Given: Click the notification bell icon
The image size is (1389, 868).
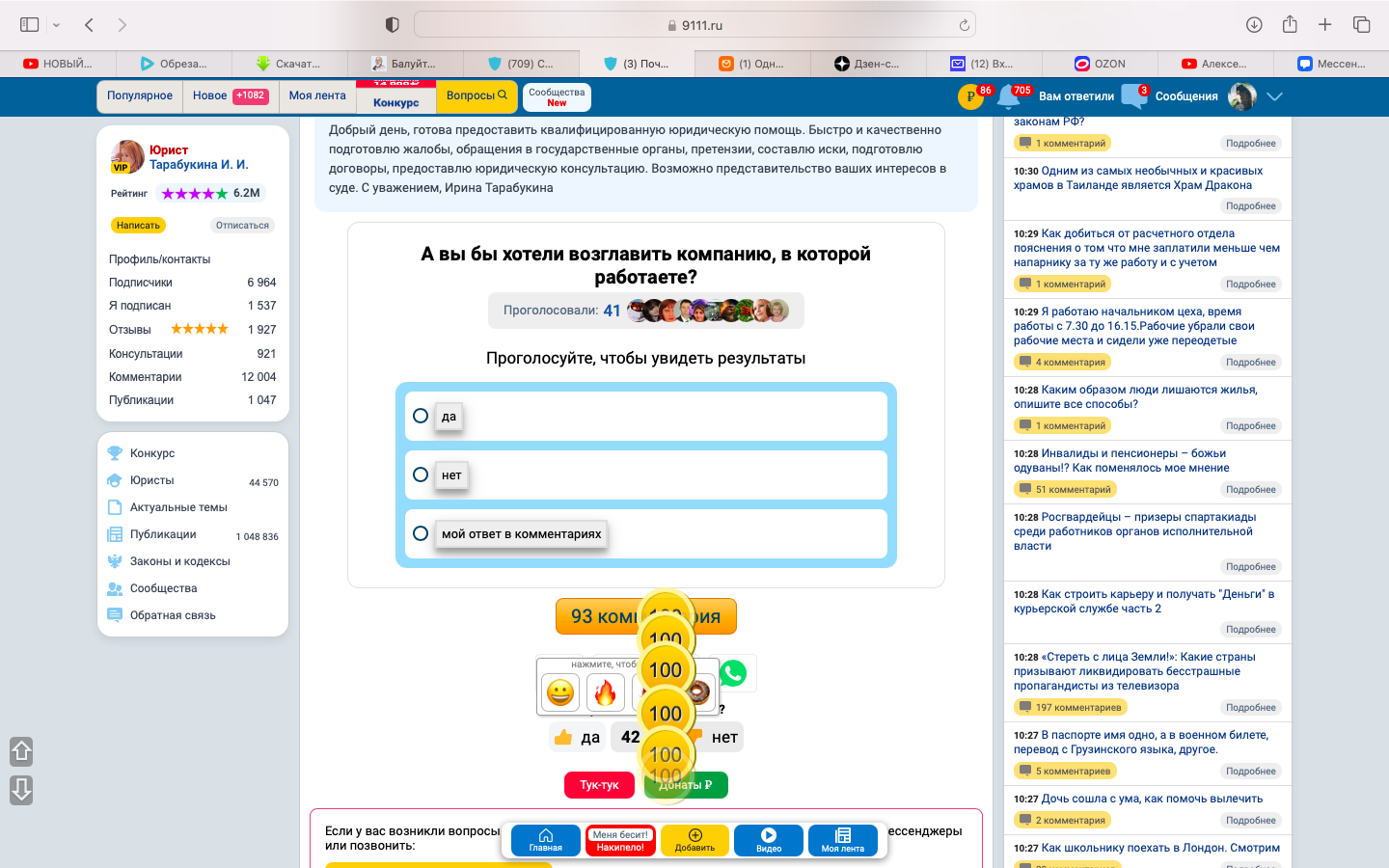Looking at the screenshot, I should point(1008,96).
